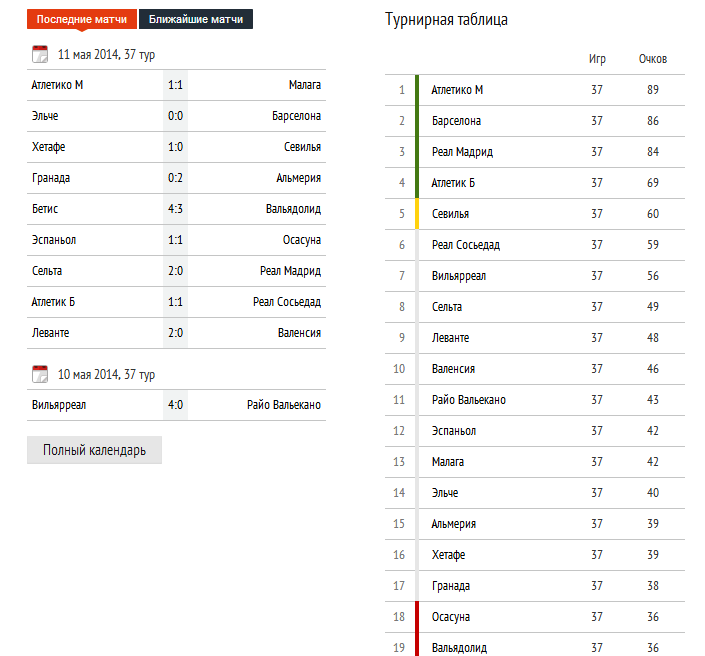Switch to Последние матчи tab
Image resolution: width=705 pixels, height=656 pixels.
coord(82,20)
